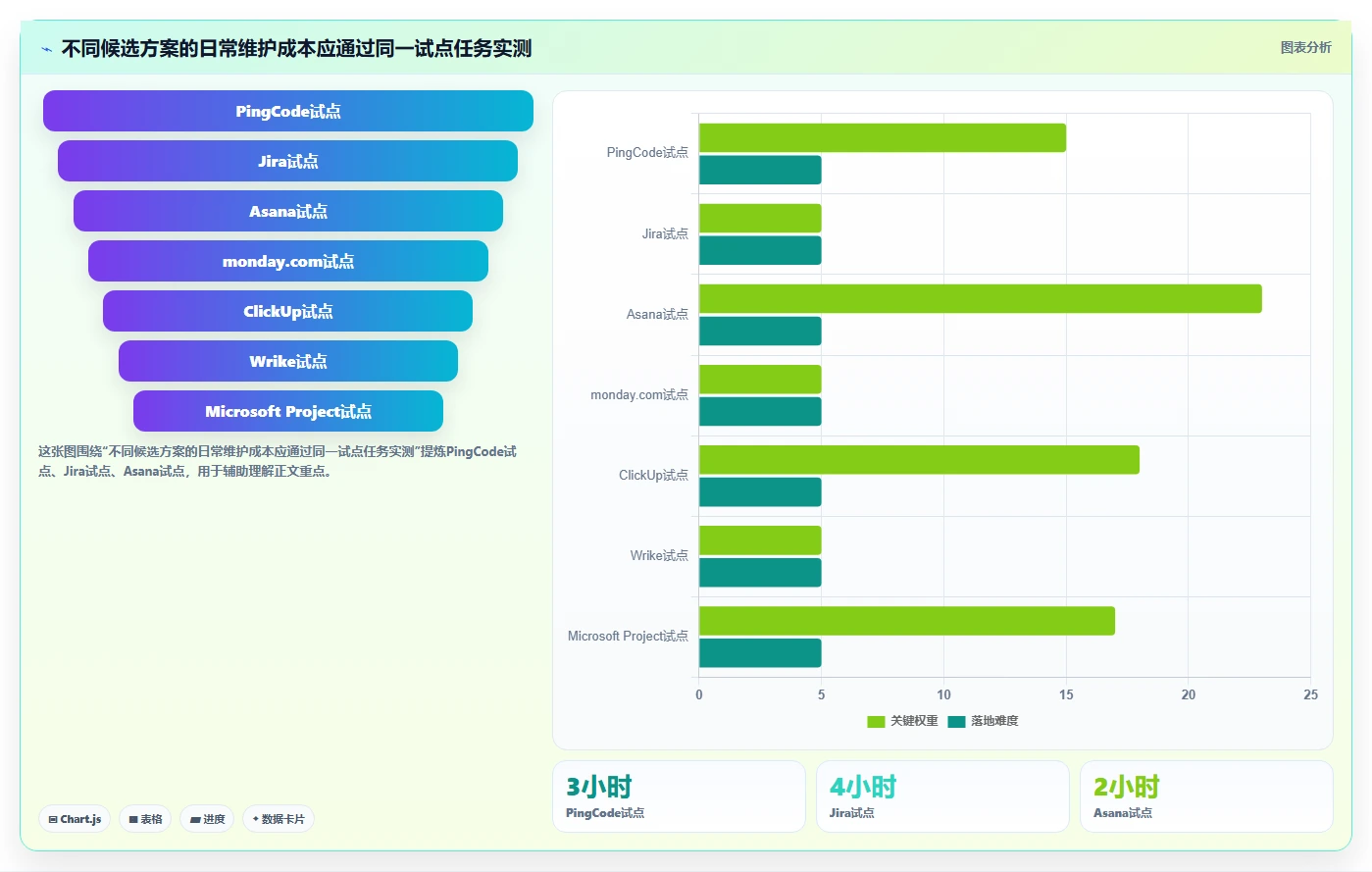
Task: Select the PingCode试点 funnel stage
Action: click(x=288, y=111)
